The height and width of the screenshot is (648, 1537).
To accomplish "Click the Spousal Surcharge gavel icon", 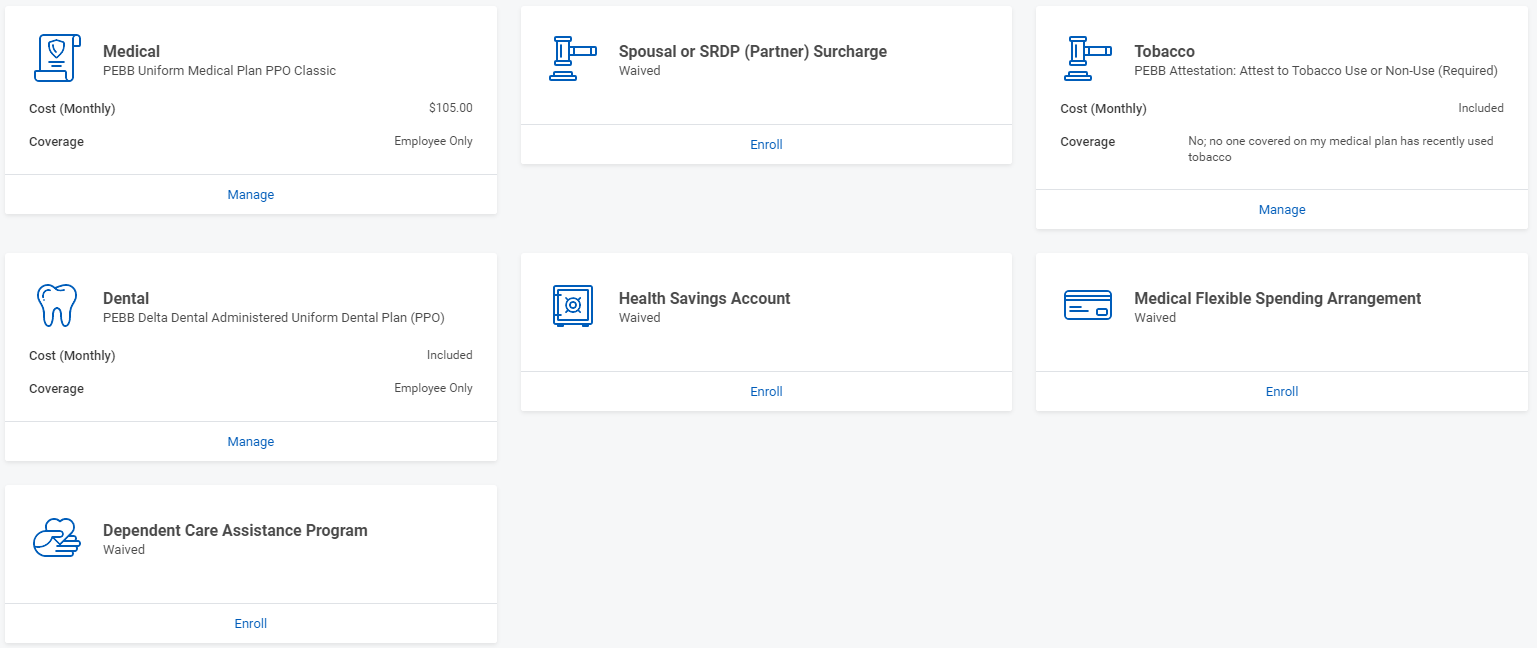I will [x=573, y=58].
